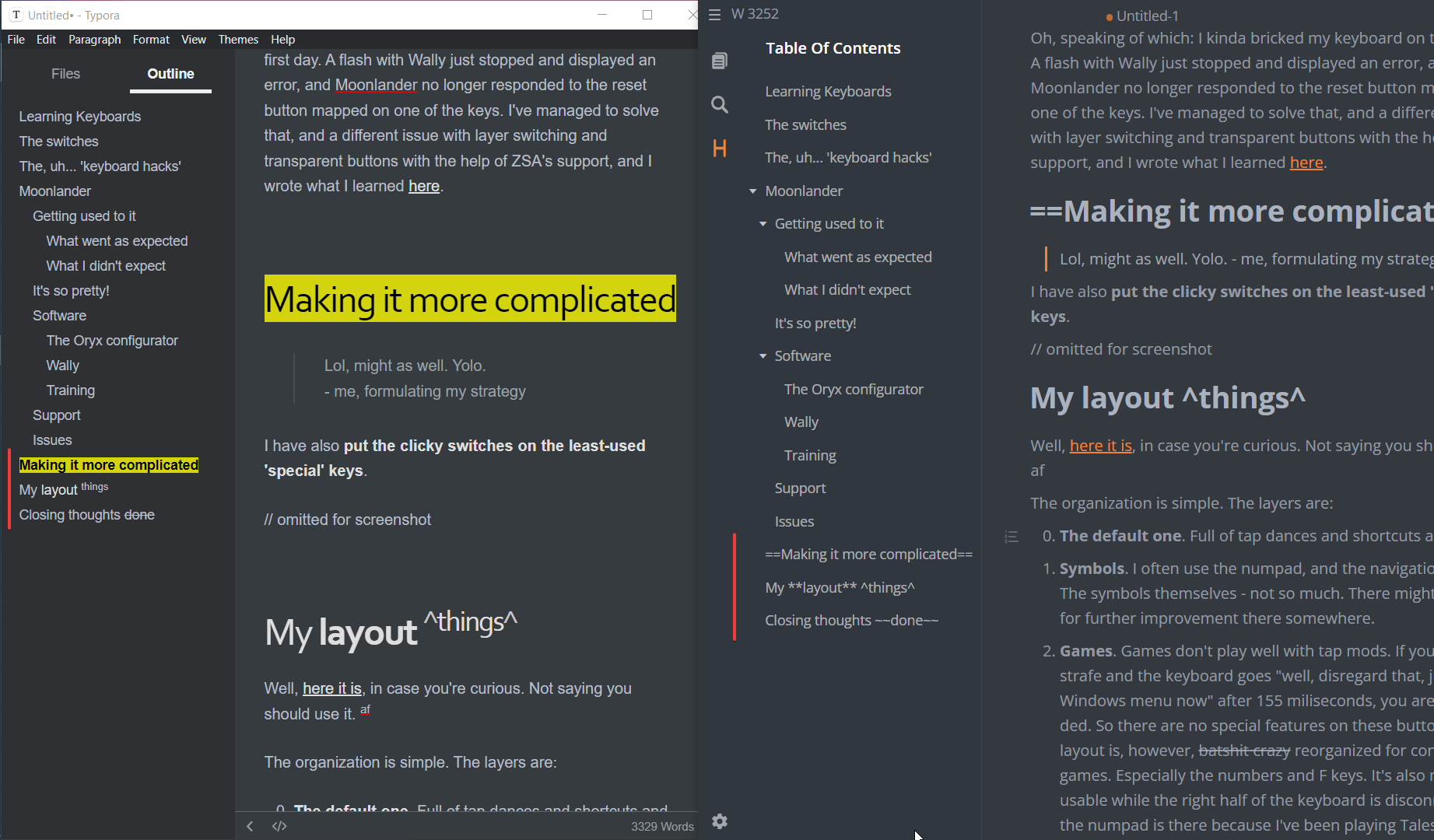Select the documents panel icon in the sidebar
The width and height of the screenshot is (1434, 840).
coord(719,60)
